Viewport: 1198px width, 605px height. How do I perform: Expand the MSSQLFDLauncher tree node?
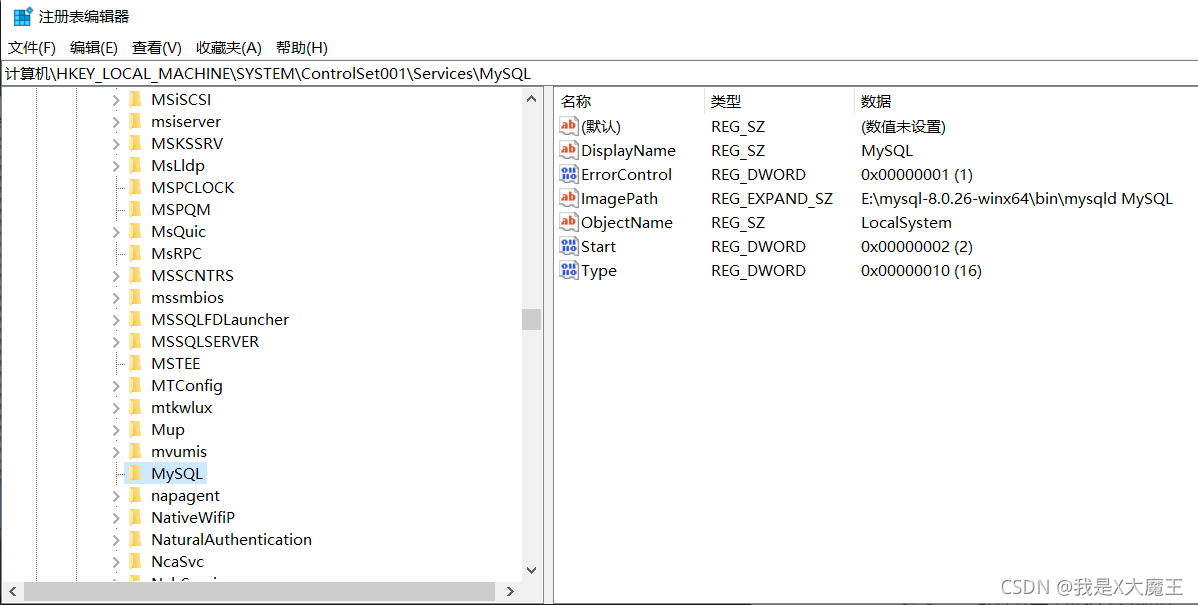[115, 320]
